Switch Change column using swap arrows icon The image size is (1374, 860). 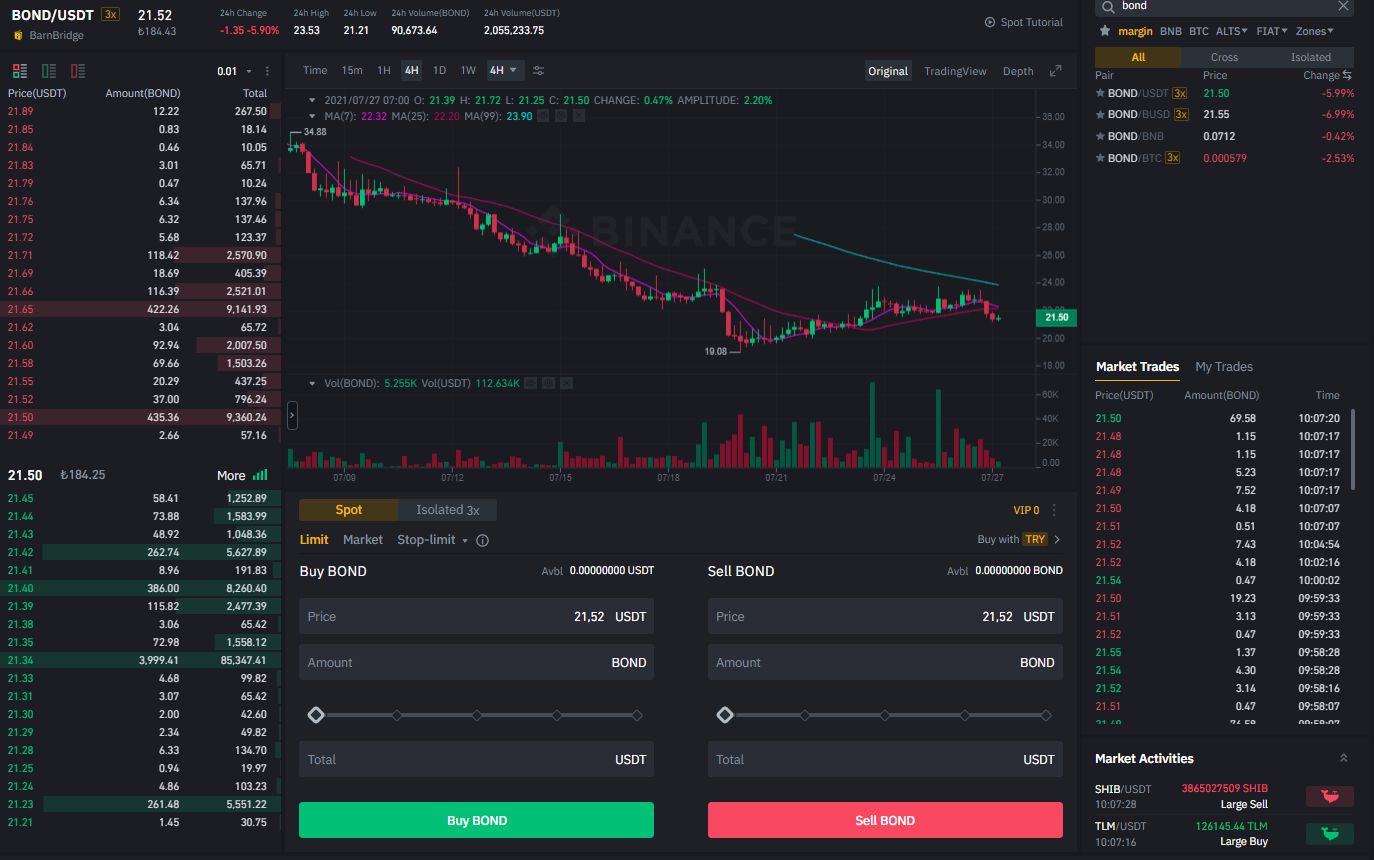1347,75
